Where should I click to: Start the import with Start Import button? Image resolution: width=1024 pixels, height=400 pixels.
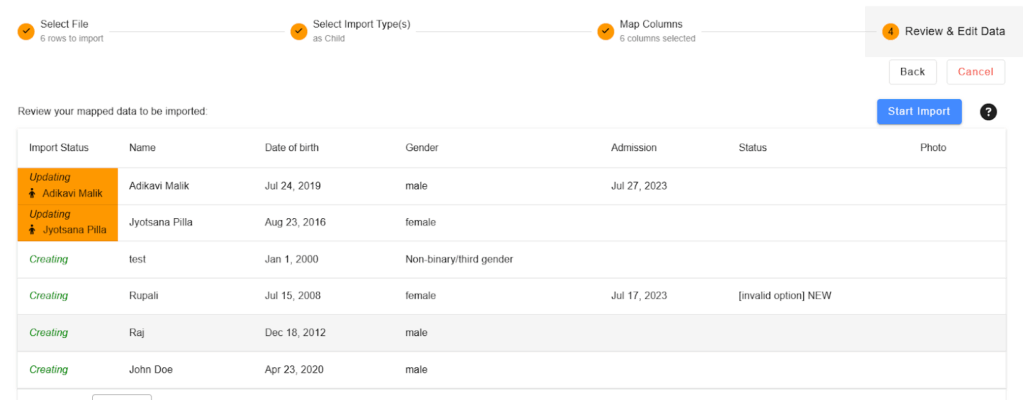[x=919, y=111]
